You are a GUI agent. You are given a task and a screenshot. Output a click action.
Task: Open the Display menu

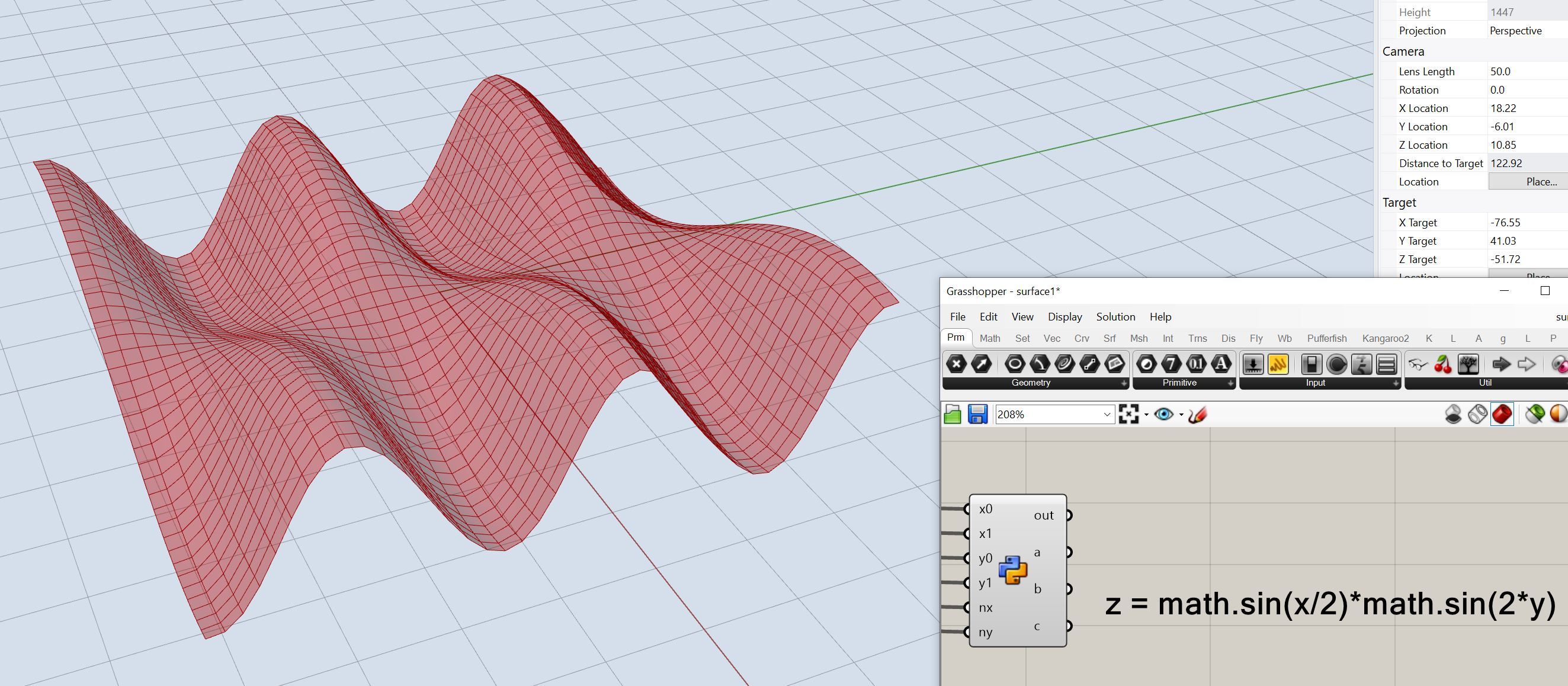pos(1064,316)
